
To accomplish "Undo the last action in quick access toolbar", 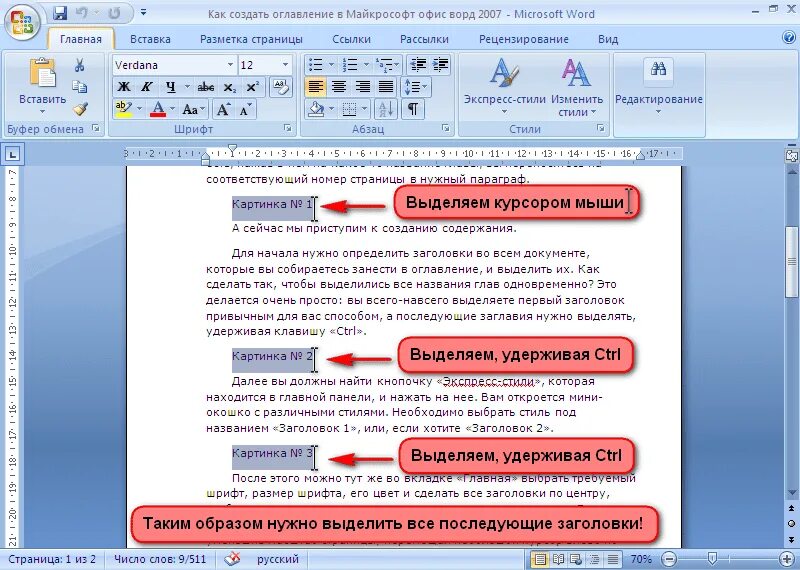I will [x=83, y=13].
